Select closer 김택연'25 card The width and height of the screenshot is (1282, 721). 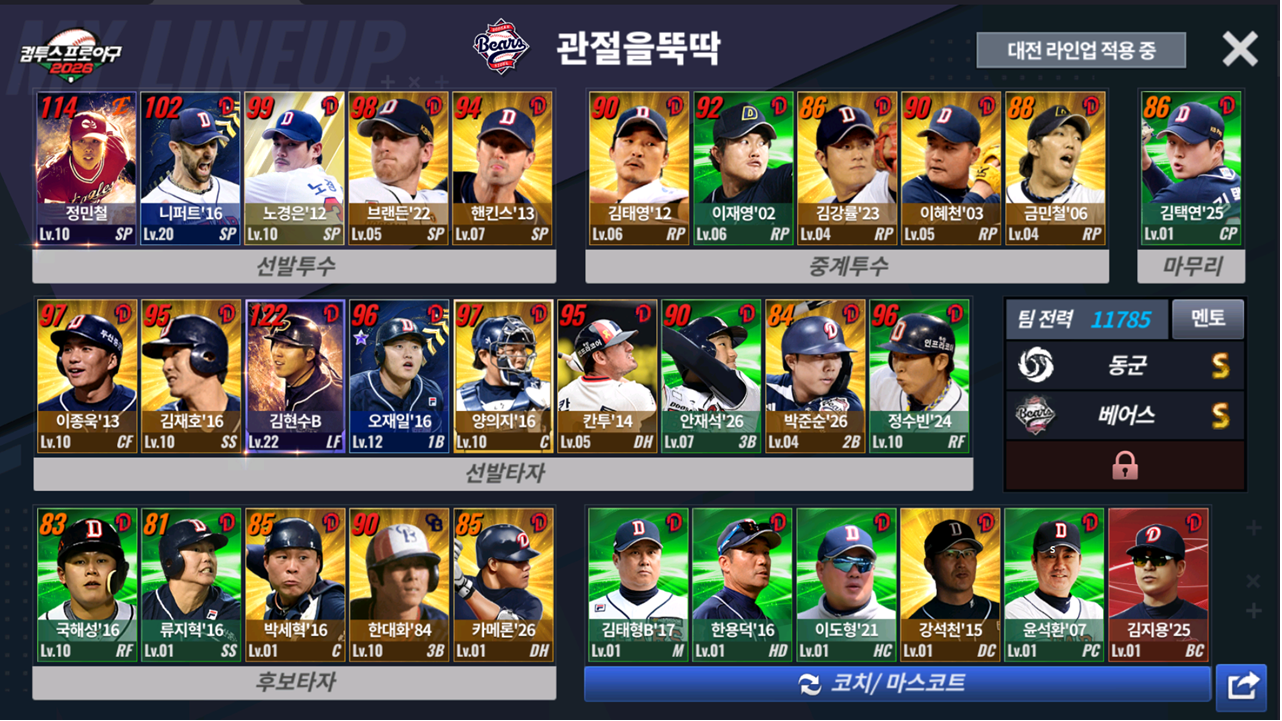tap(1192, 169)
